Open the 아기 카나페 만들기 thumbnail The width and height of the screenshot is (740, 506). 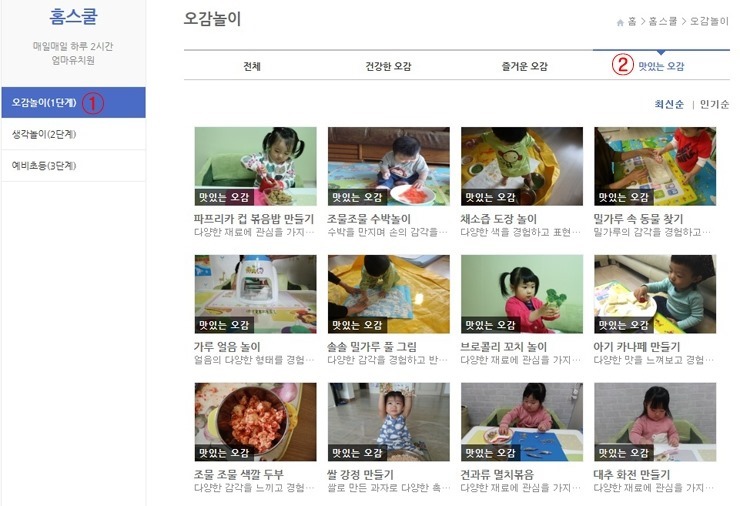(x=655, y=294)
